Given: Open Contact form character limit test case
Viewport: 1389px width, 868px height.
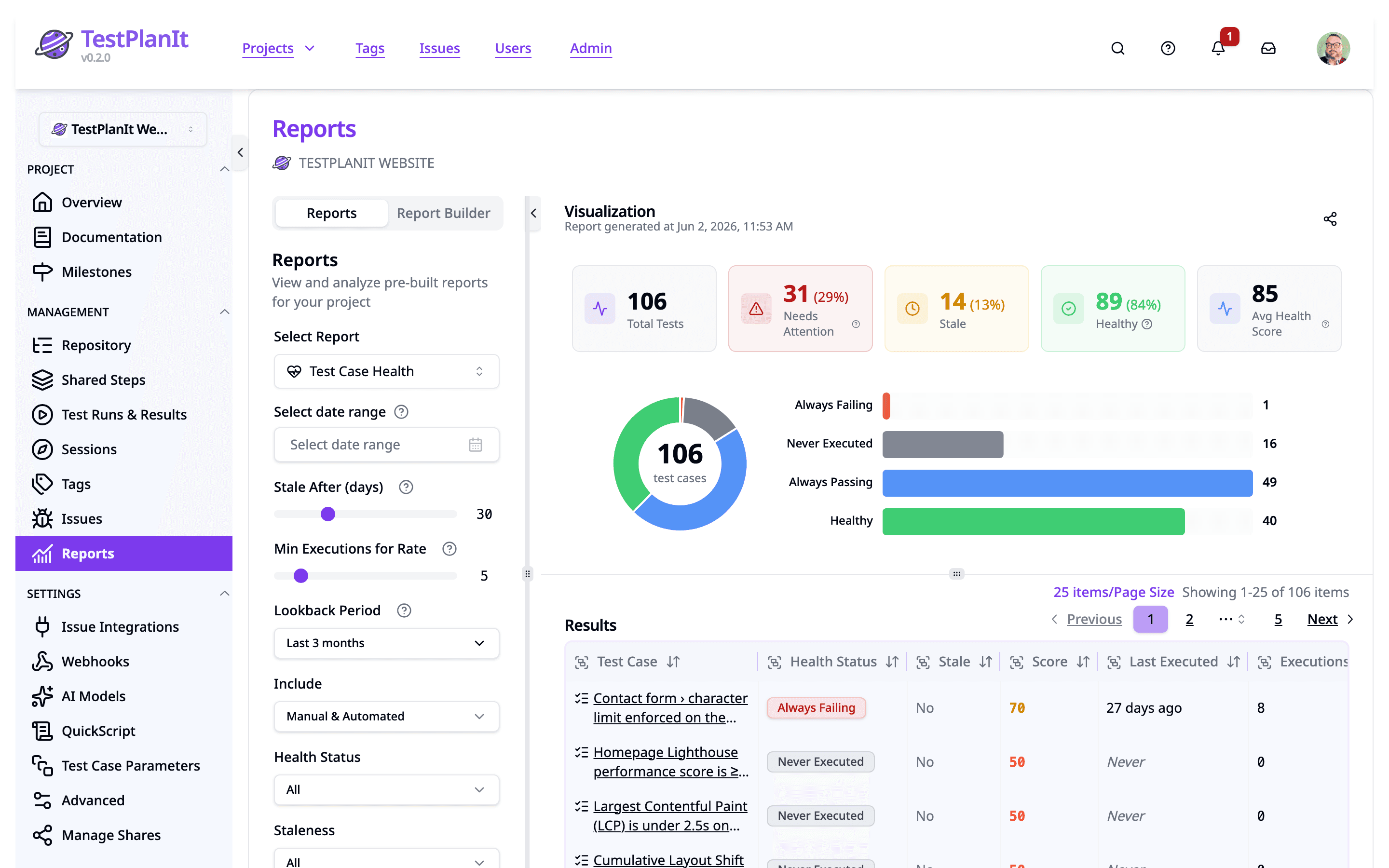Looking at the screenshot, I should [x=670, y=707].
